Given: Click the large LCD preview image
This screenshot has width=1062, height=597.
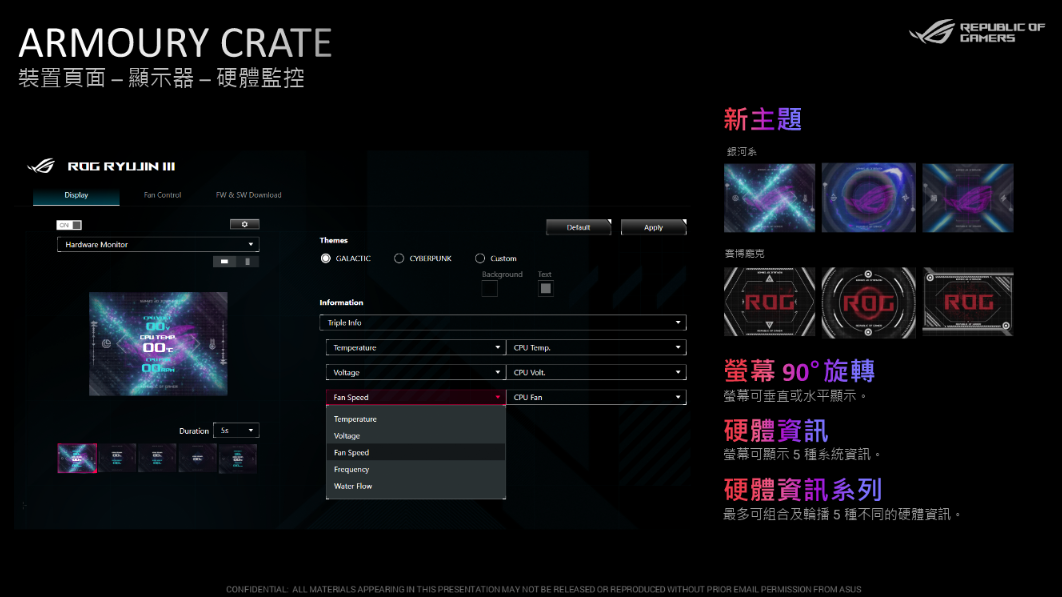Looking at the screenshot, I should (158, 344).
